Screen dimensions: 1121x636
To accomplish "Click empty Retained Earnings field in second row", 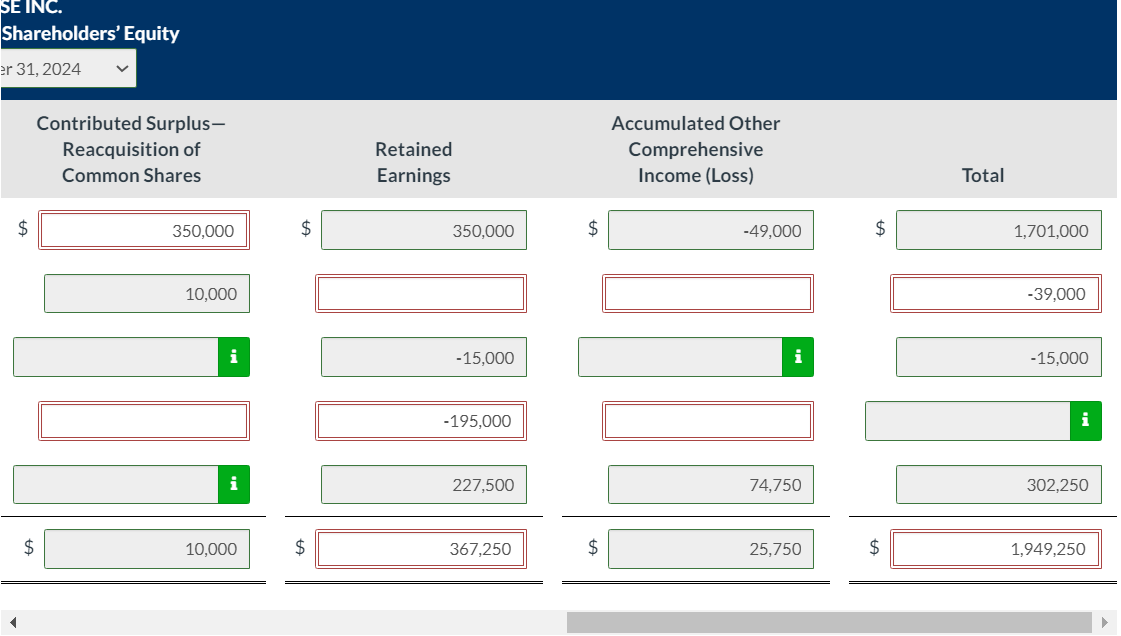I will tap(421, 294).
